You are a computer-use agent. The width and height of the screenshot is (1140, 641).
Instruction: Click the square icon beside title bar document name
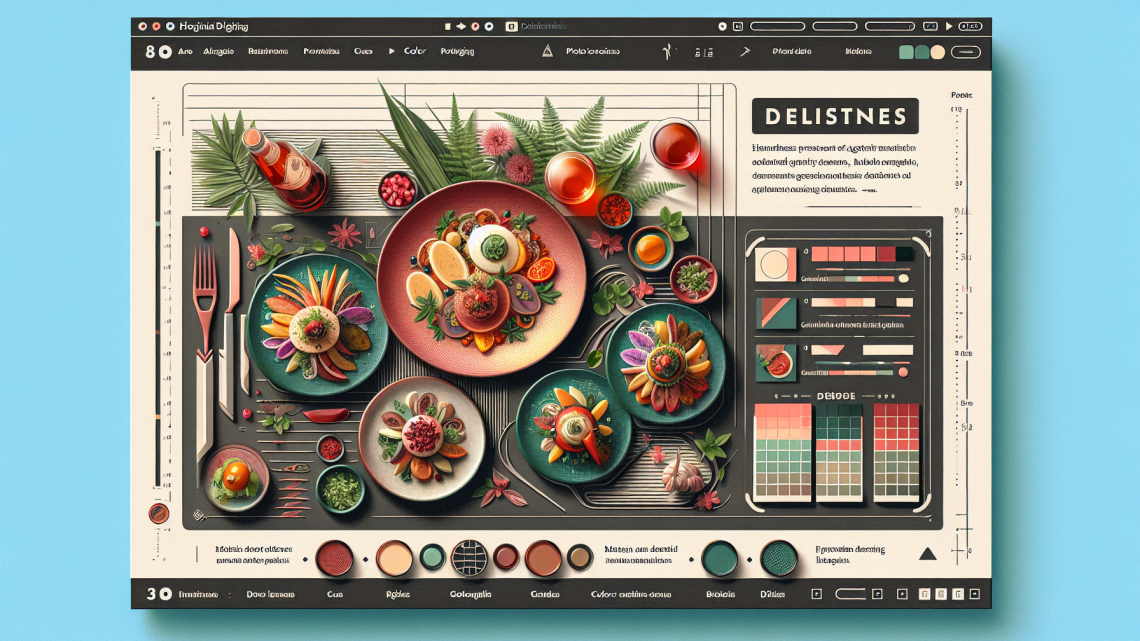(x=512, y=26)
